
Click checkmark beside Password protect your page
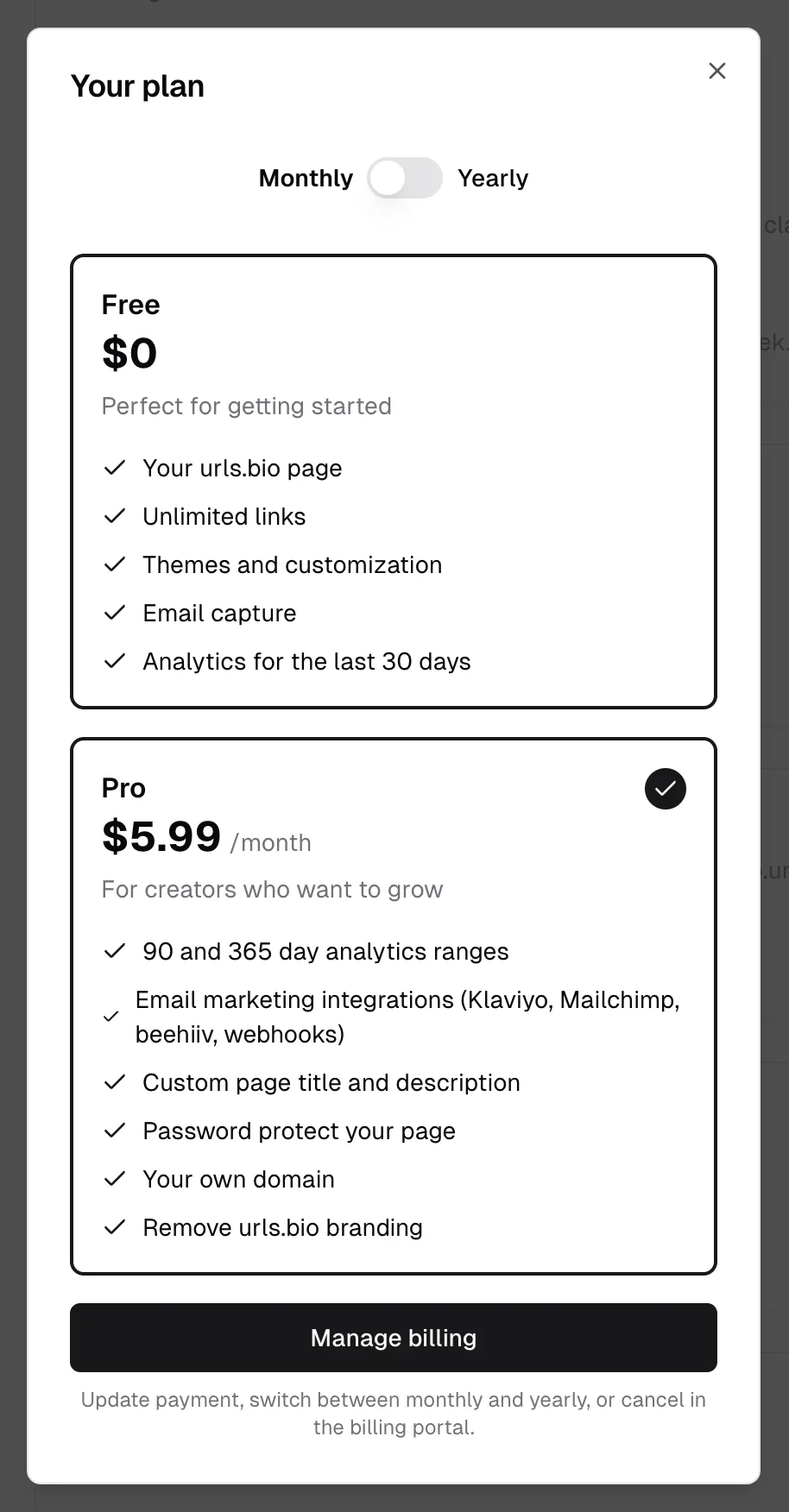(115, 1131)
